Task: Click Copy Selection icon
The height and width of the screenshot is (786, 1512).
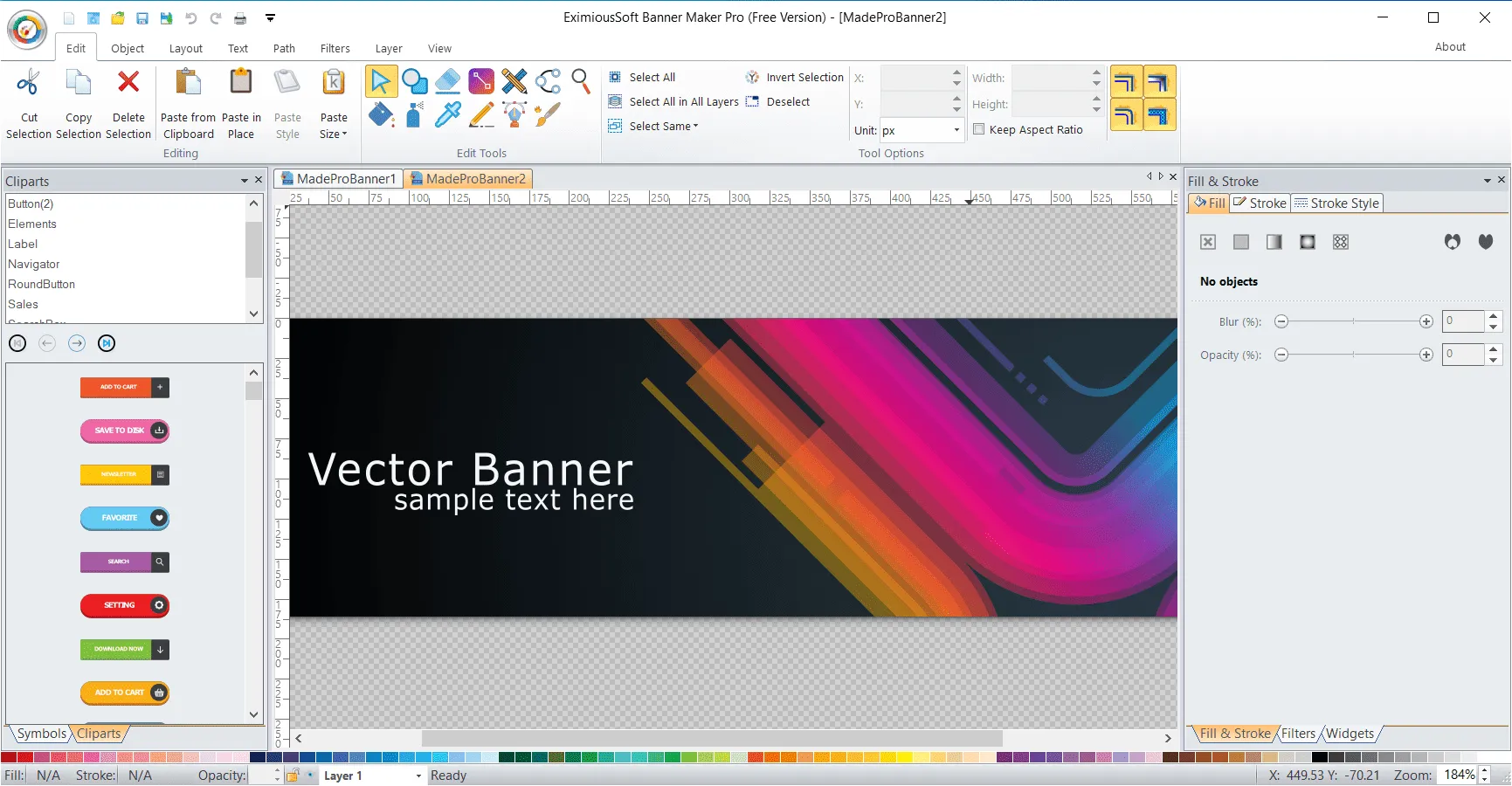Action: (x=79, y=83)
